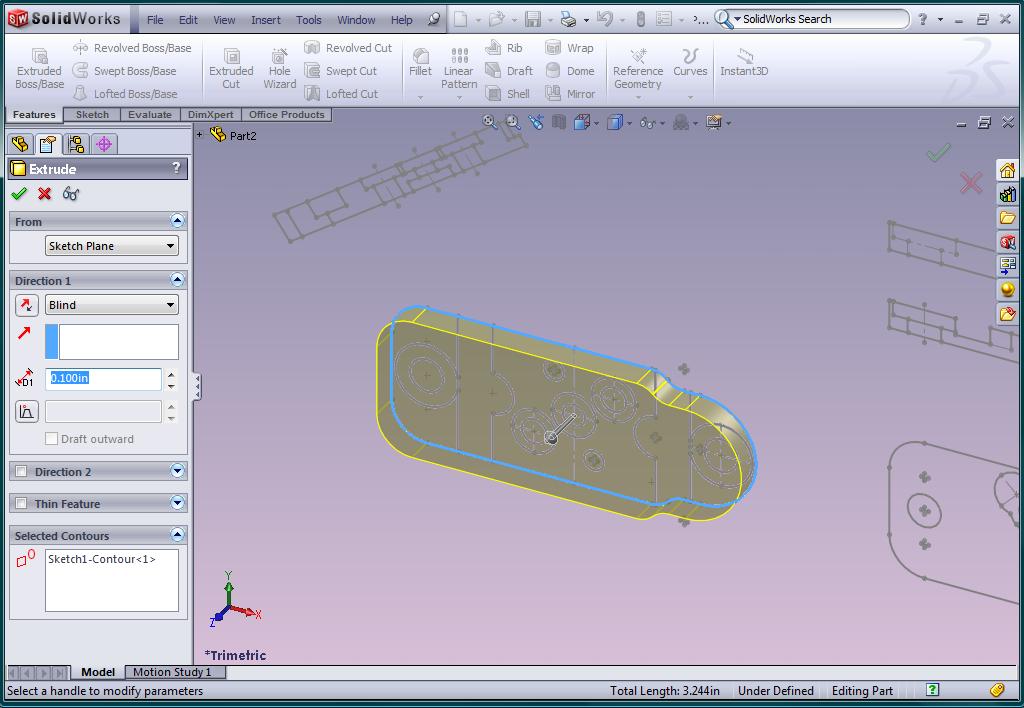Increase depth with stepper up arrow
This screenshot has width=1024, height=708.
171,374
